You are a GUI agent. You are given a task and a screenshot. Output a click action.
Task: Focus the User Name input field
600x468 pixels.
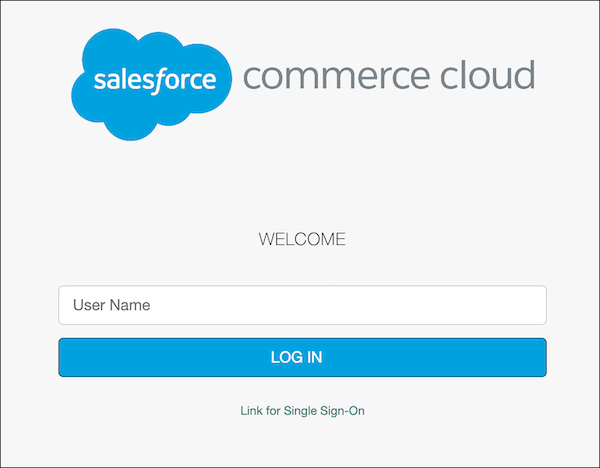tap(302, 305)
